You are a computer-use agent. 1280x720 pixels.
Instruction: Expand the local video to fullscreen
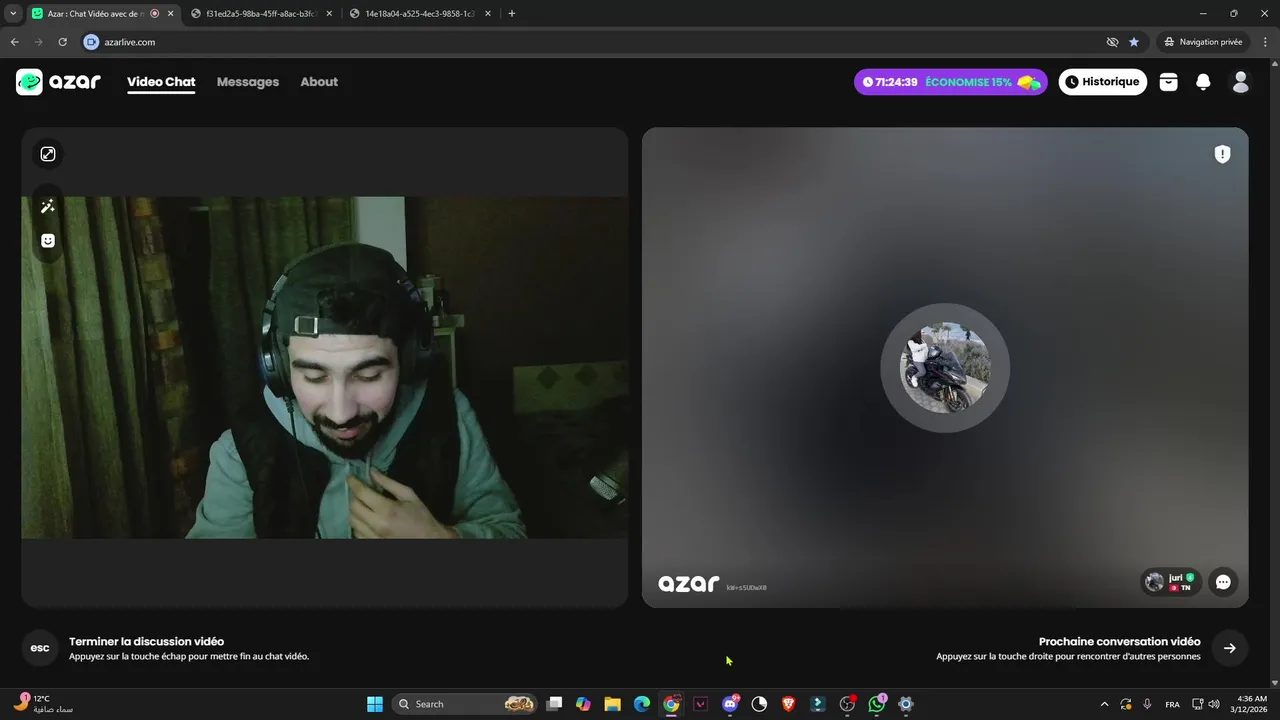pyautogui.click(x=48, y=154)
